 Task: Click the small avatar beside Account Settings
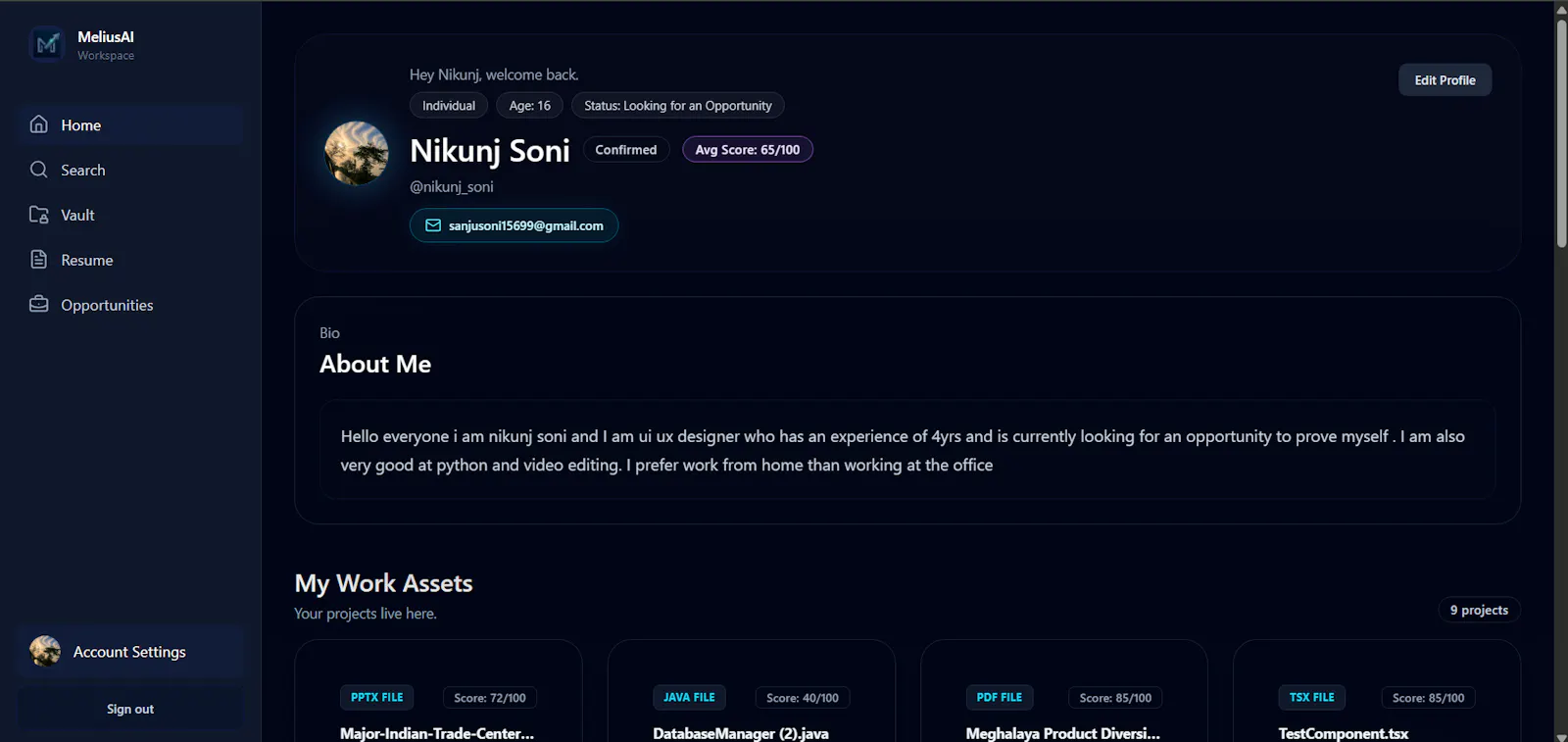pos(45,651)
